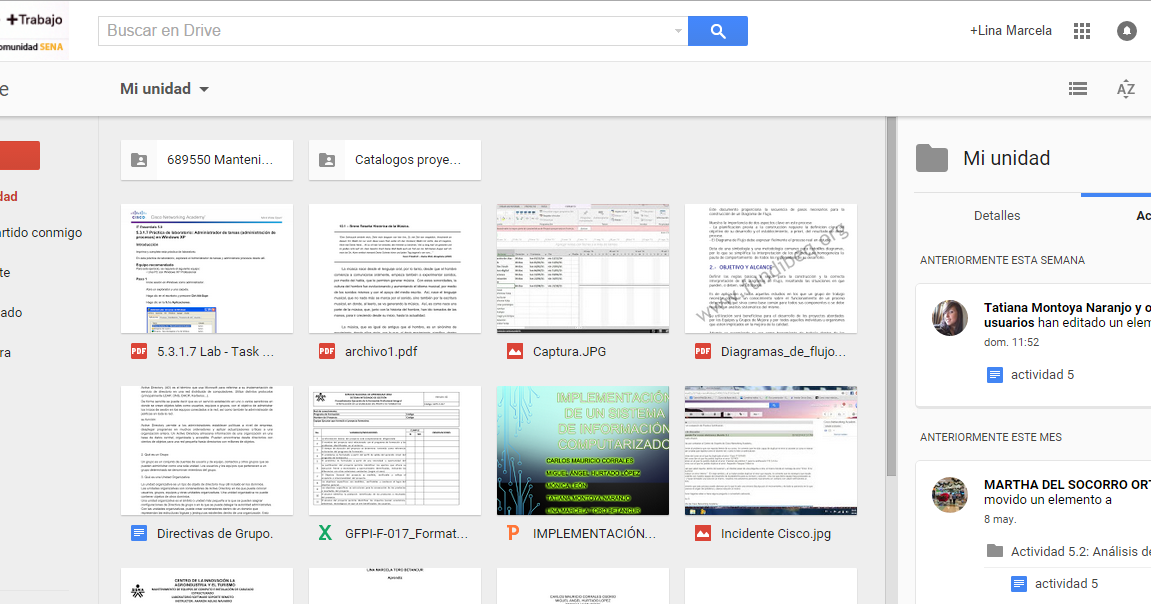
Task: Click Martha del Socorro's avatar
Action: coord(950,495)
